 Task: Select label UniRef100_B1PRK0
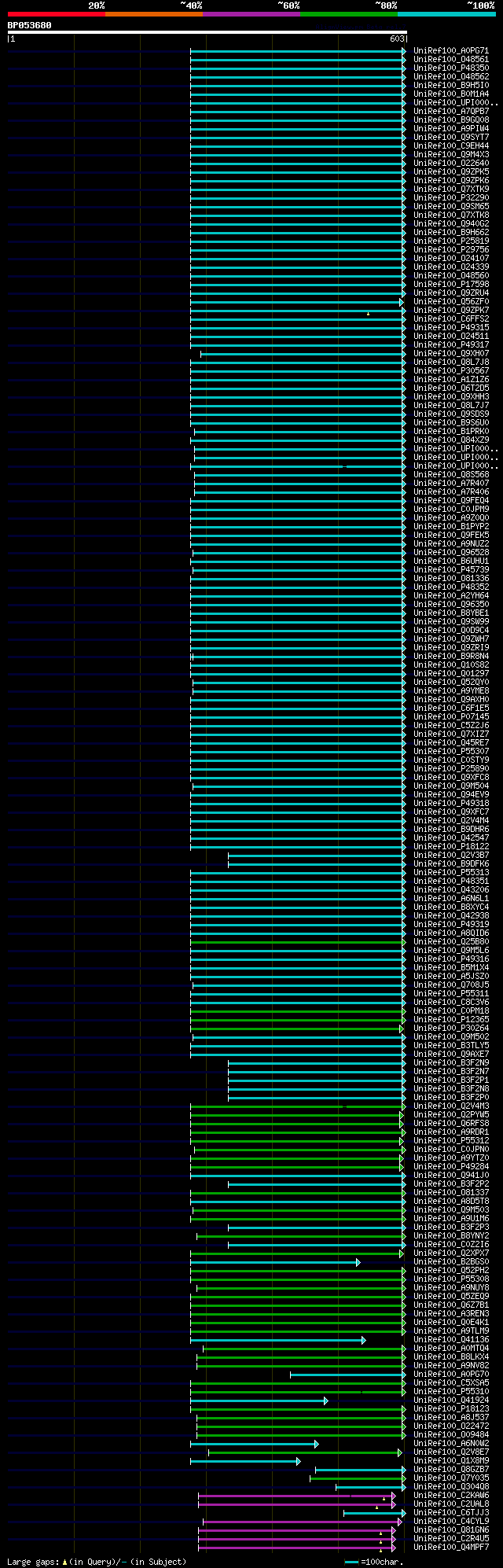(x=451, y=432)
